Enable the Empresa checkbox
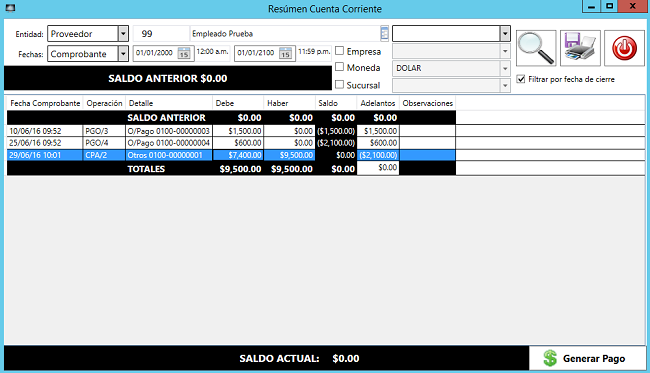 [340, 51]
